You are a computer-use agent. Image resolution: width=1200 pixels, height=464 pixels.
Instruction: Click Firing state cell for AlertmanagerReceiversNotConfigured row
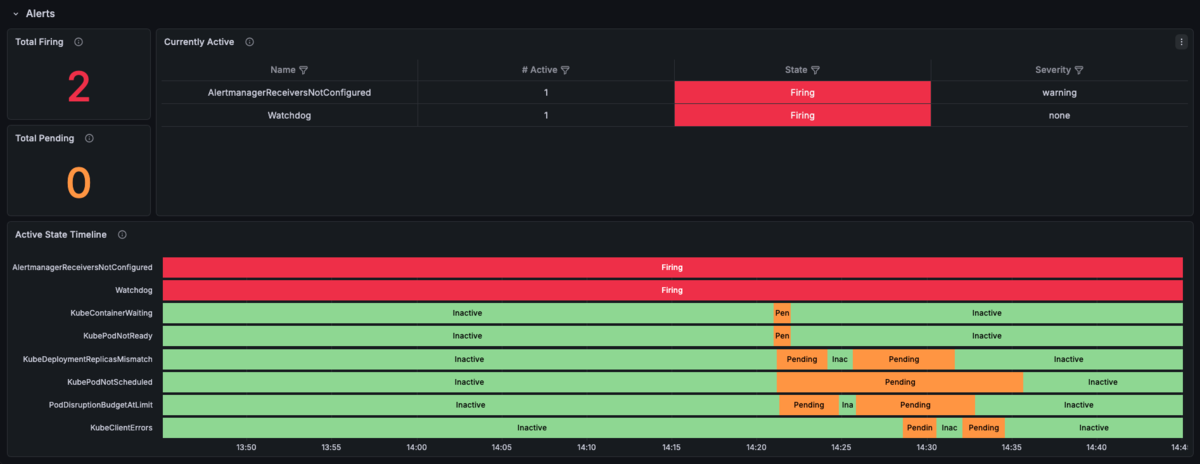click(802, 92)
